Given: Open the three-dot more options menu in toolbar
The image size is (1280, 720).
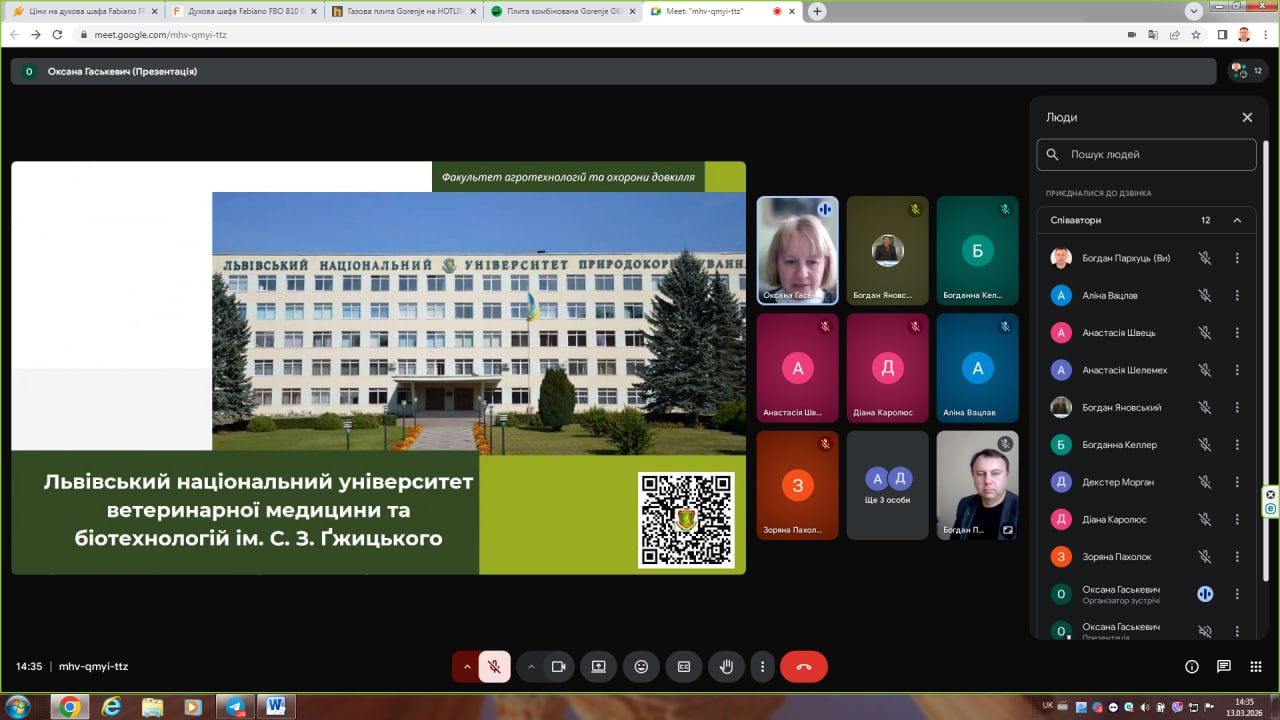Looking at the screenshot, I should click(x=763, y=667).
